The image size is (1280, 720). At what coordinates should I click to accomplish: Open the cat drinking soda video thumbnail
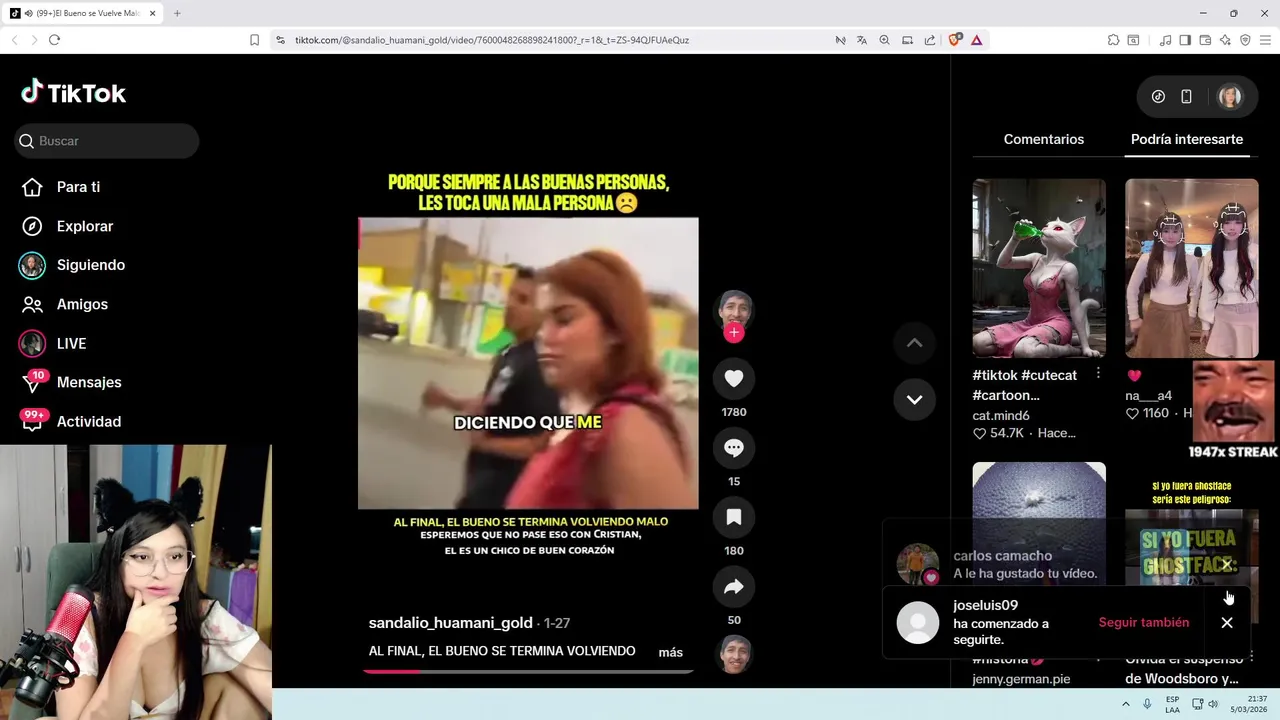(1039, 268)
